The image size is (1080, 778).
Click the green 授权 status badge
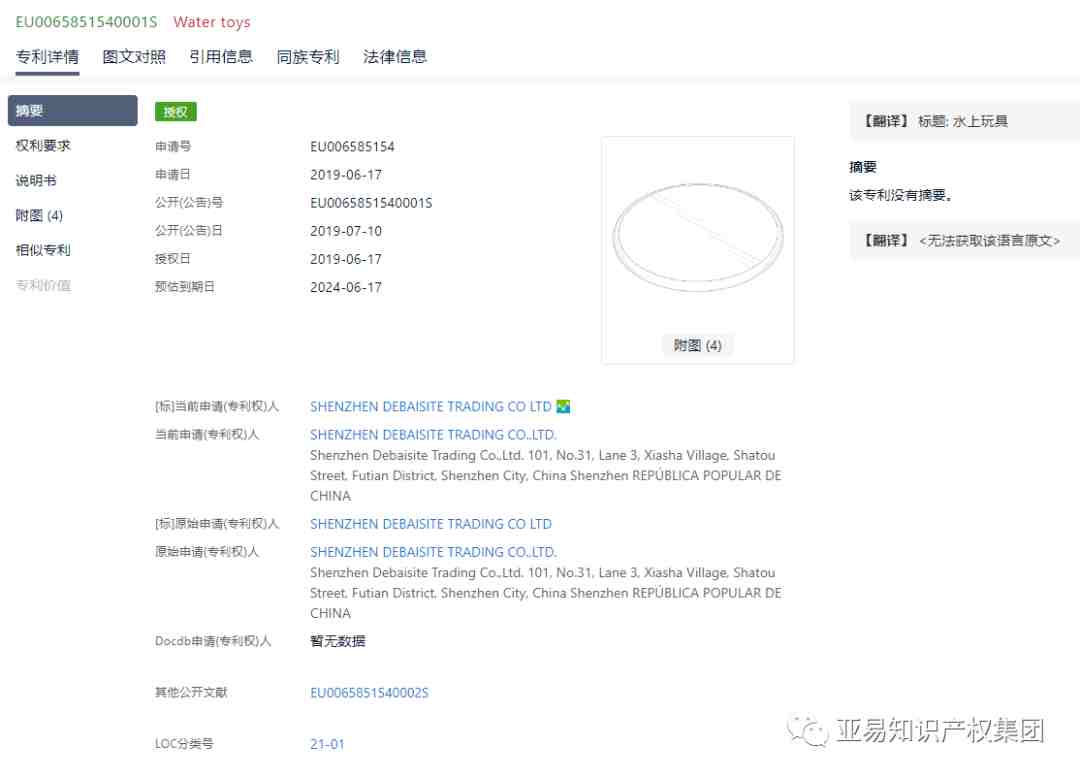(x=176, y=112)
